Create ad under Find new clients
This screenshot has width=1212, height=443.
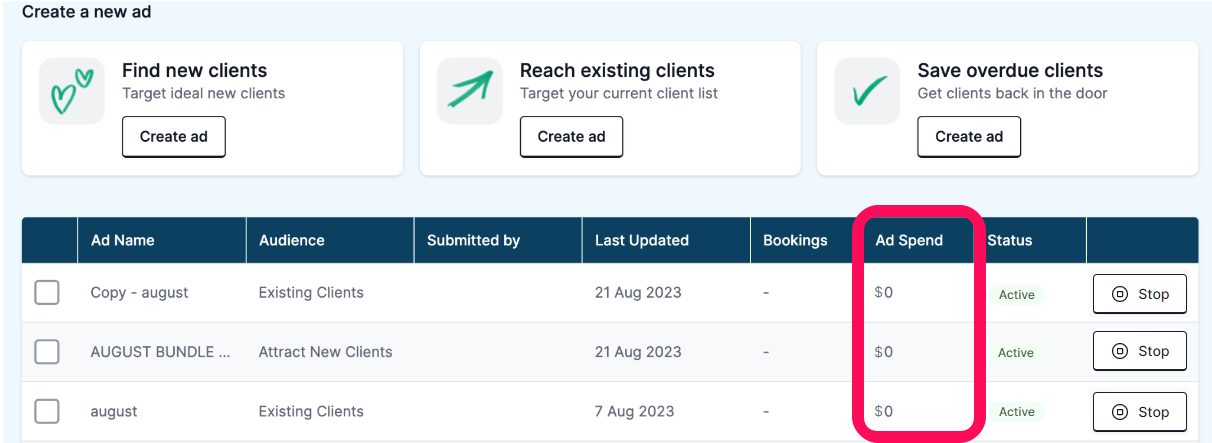point(174,137)
